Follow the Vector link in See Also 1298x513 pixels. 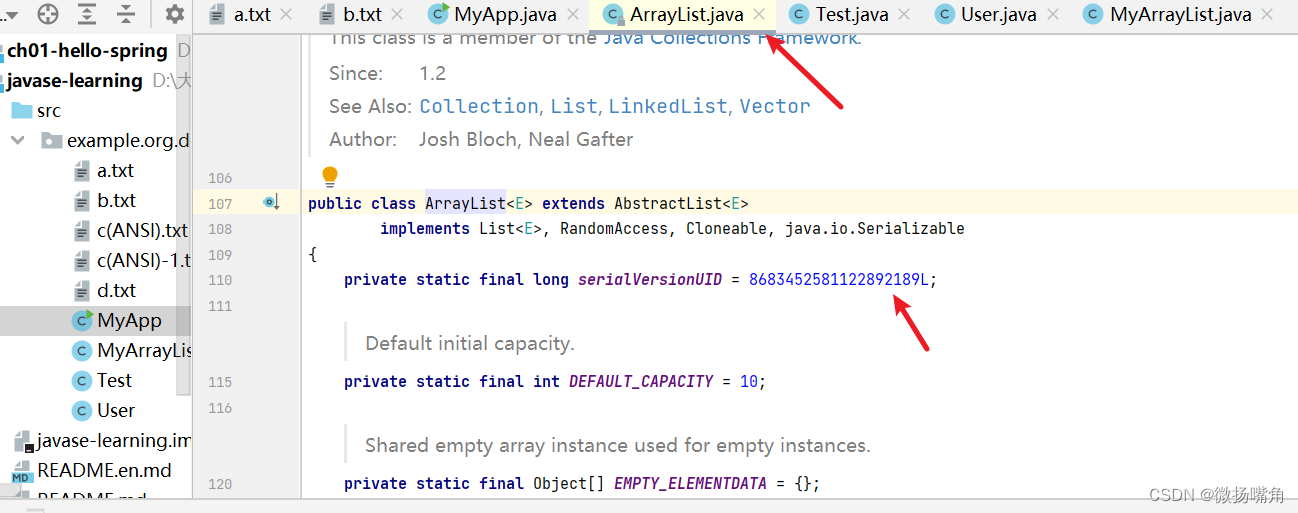click(775, 106)
